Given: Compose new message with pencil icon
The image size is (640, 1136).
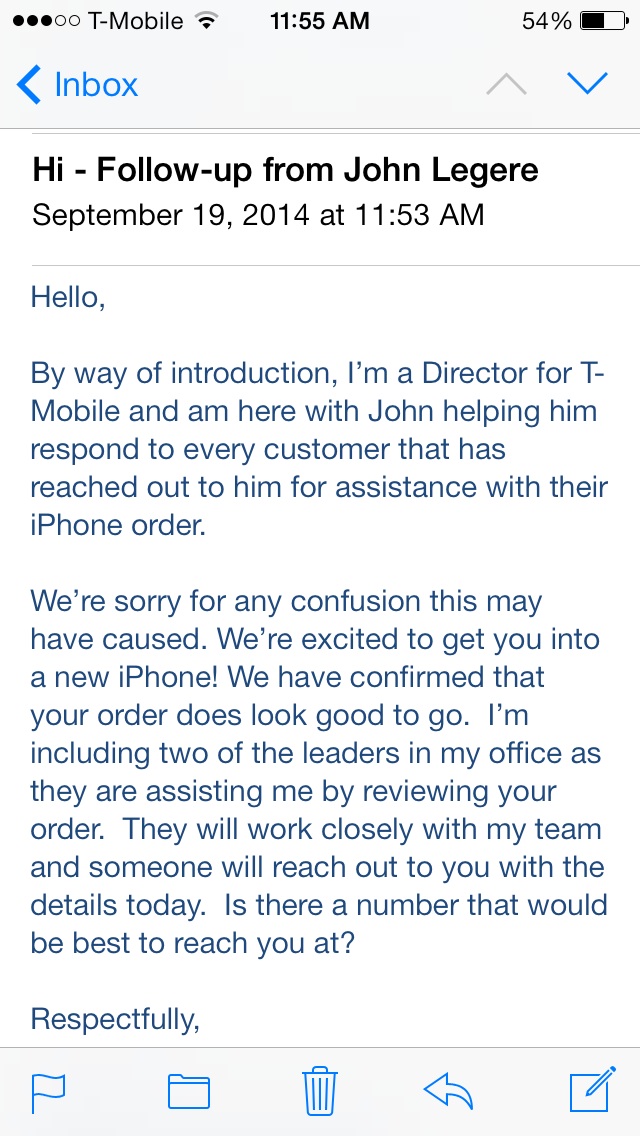Looking at the screenshot, I should (x=592, y=1089).
